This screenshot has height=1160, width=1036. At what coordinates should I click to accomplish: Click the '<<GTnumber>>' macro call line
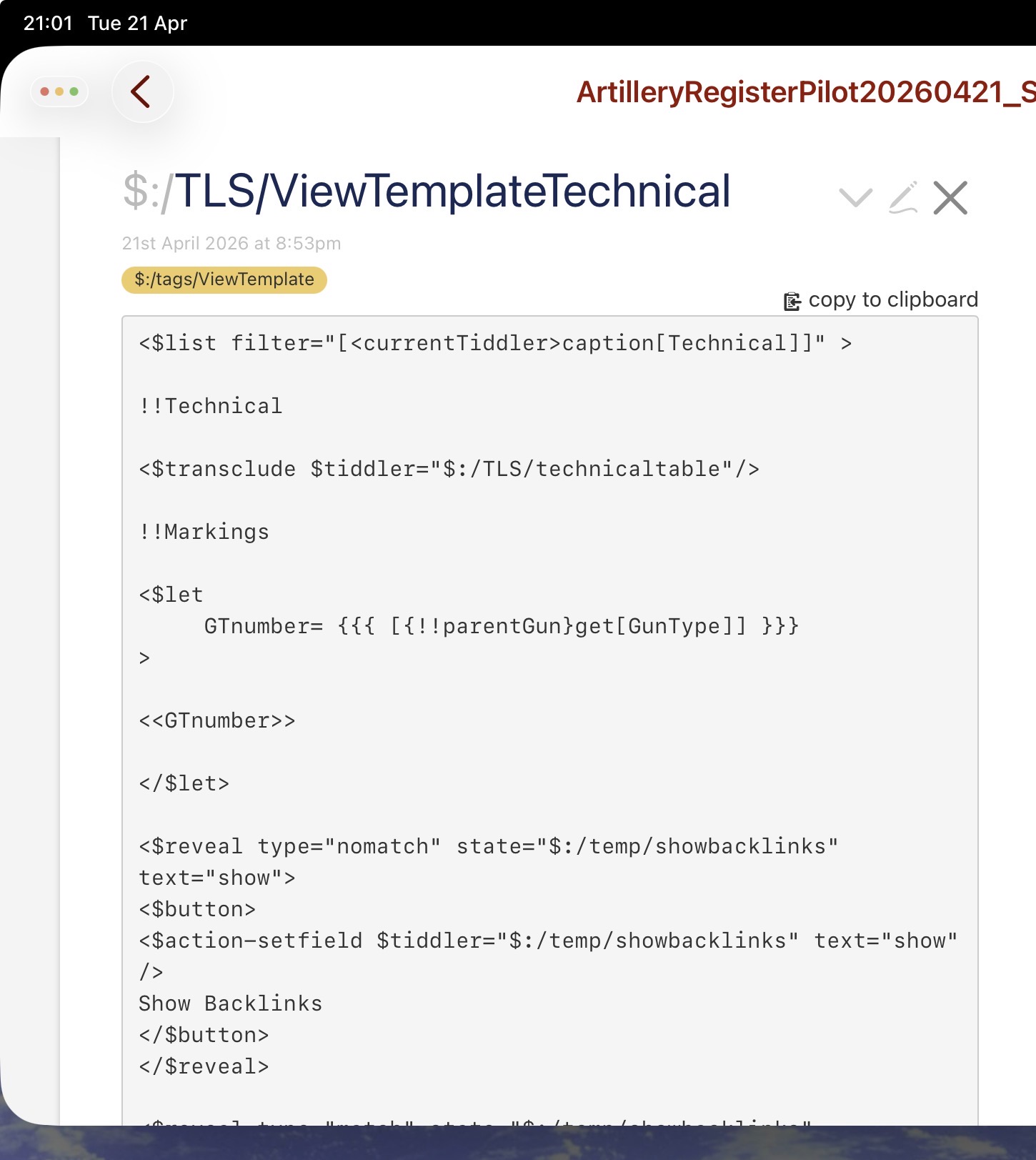point(217,721)
